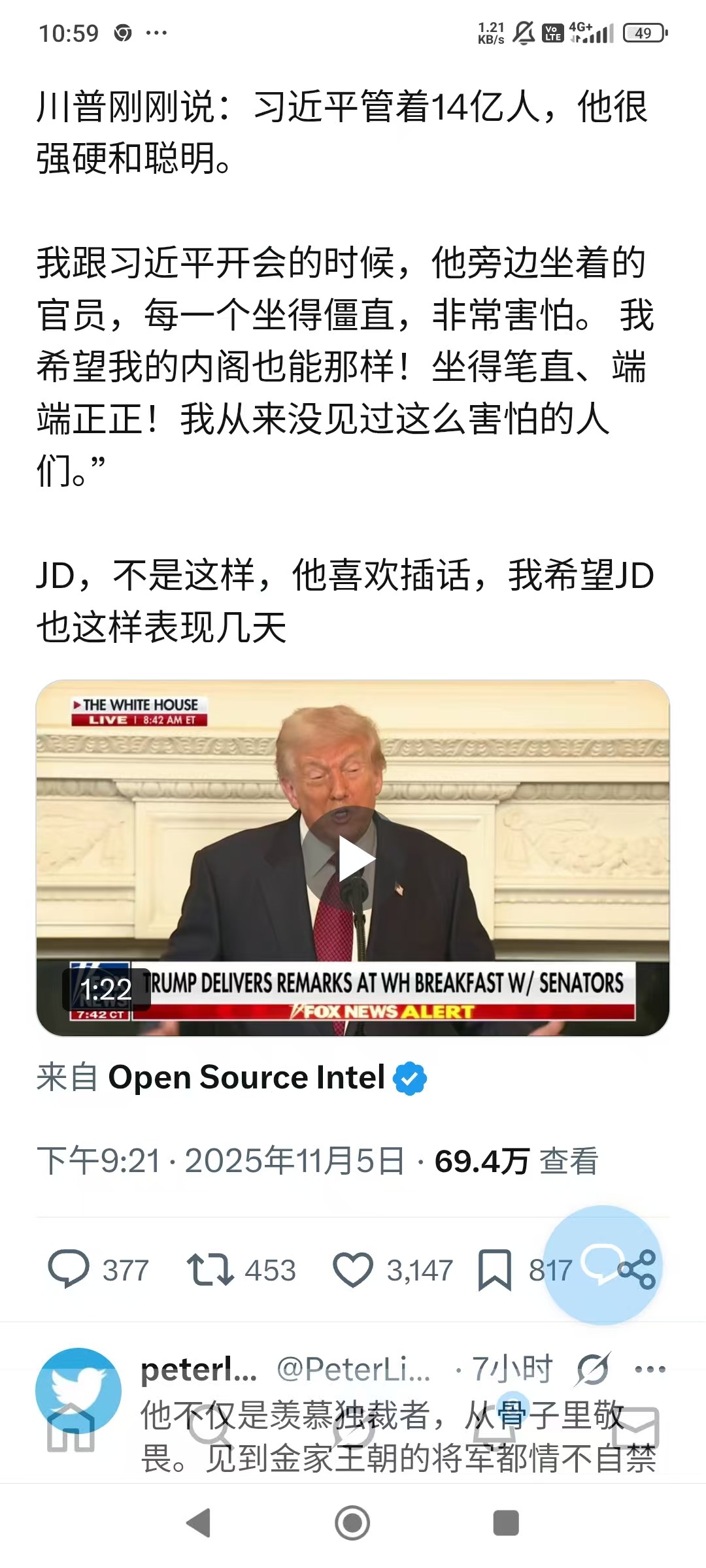
Task: Bookmark this tweet
Action: click(495, 1269)
